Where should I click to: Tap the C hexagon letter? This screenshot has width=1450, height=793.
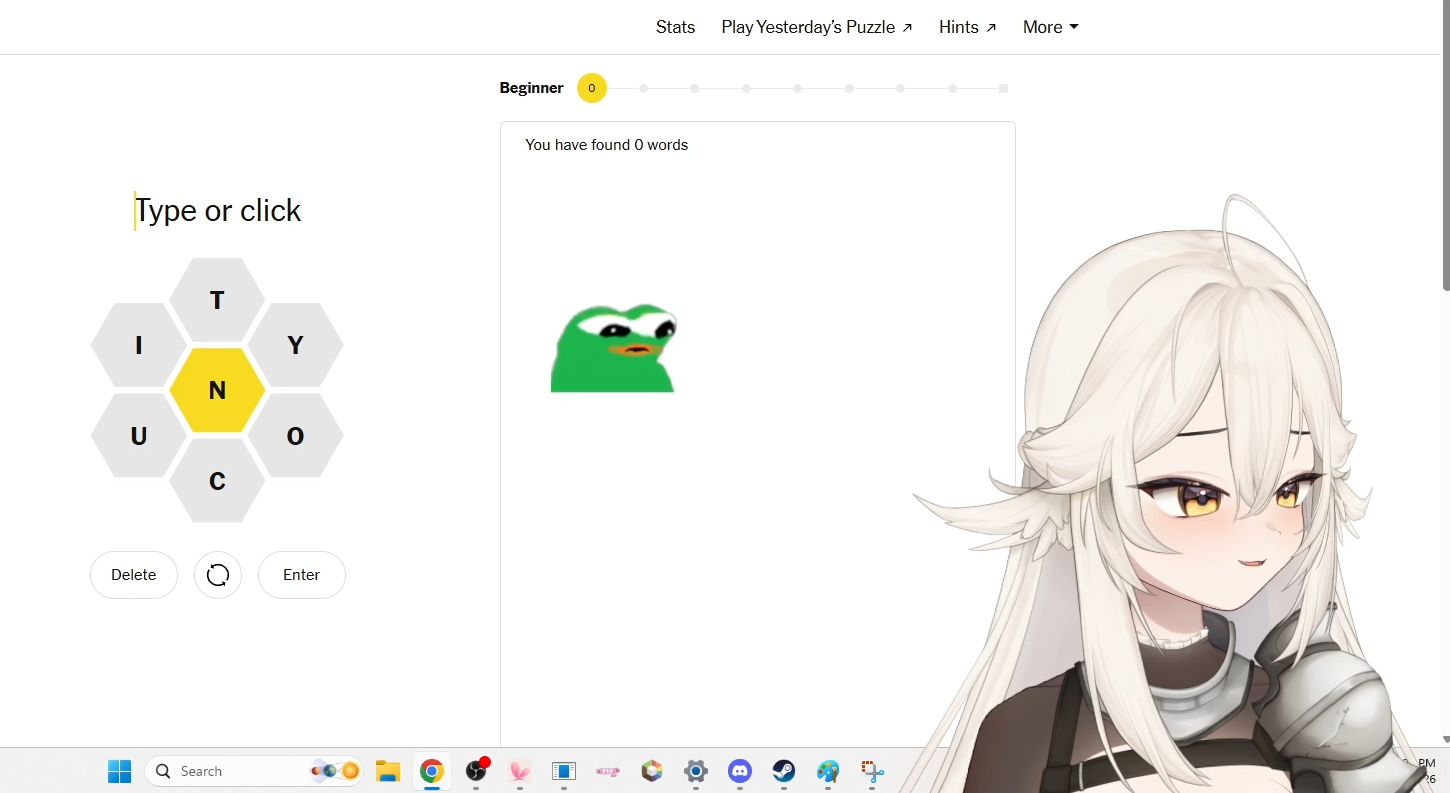point(217,481)
